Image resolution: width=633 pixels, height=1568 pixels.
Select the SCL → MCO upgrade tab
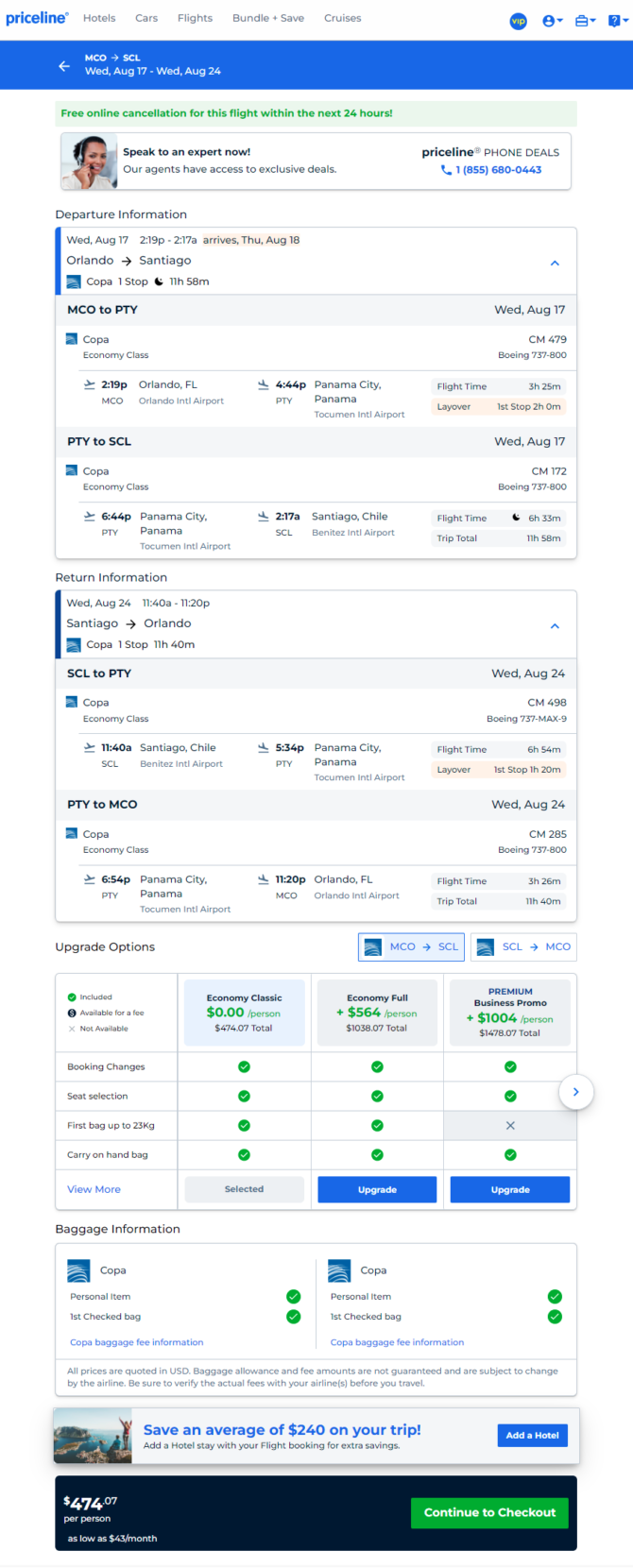523,946
